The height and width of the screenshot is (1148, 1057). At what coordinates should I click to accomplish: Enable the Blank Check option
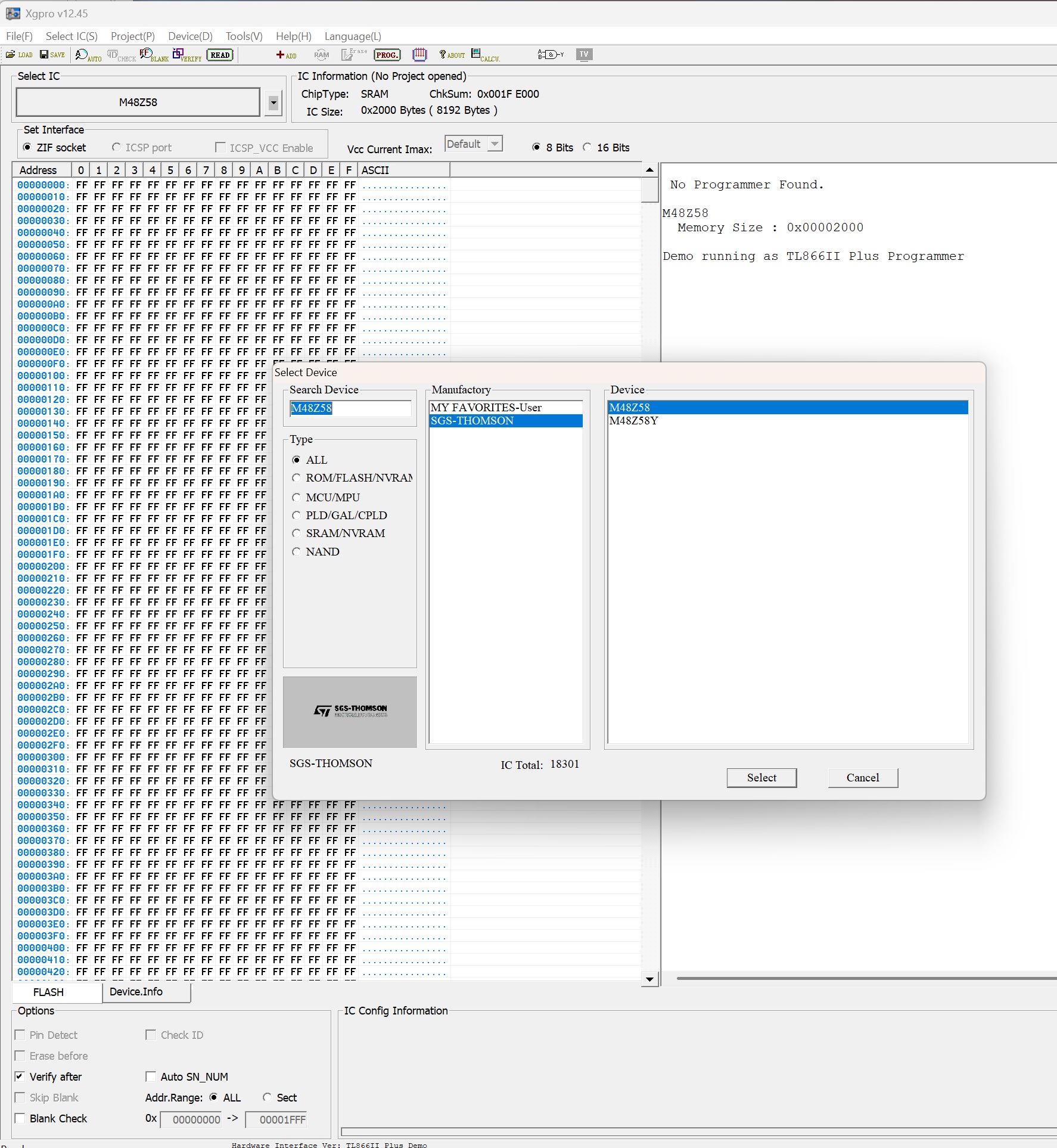point(20,1118)
